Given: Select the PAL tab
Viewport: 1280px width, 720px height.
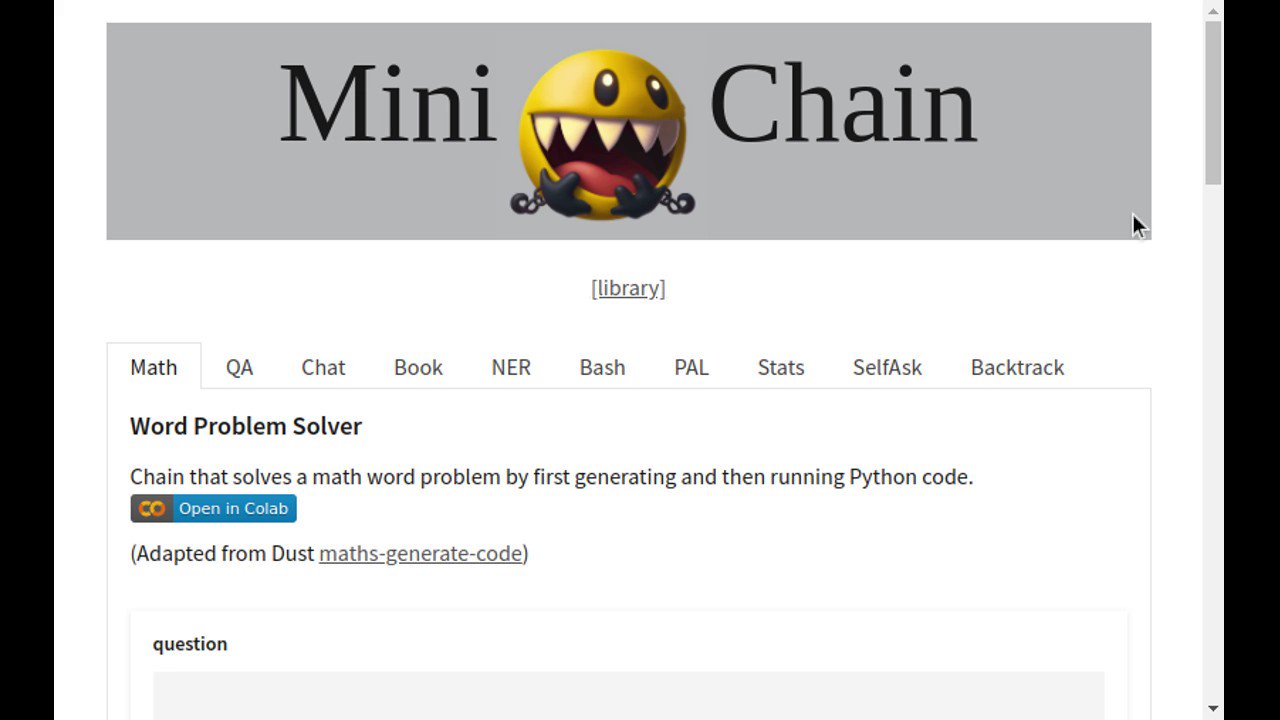Looking at the screenshot, I should pyautogui.click(x=691, y=367).
